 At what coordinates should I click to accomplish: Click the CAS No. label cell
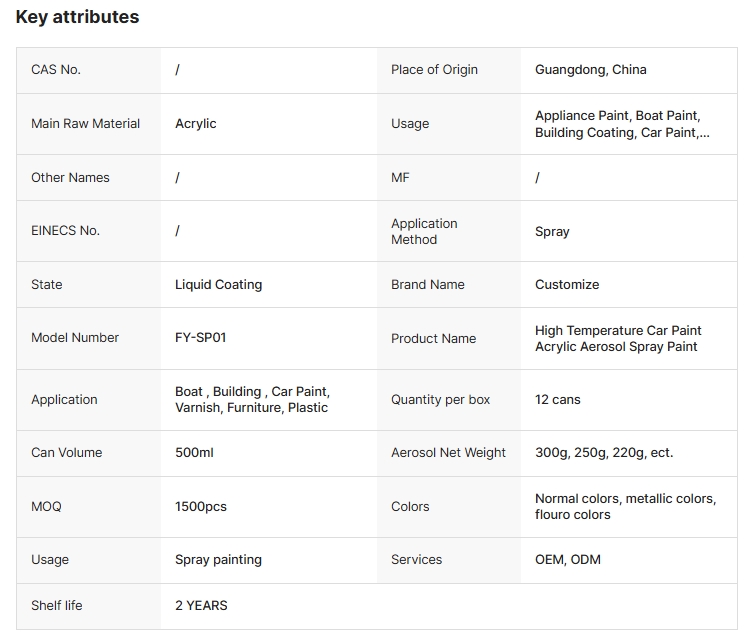tap(56, 70)
